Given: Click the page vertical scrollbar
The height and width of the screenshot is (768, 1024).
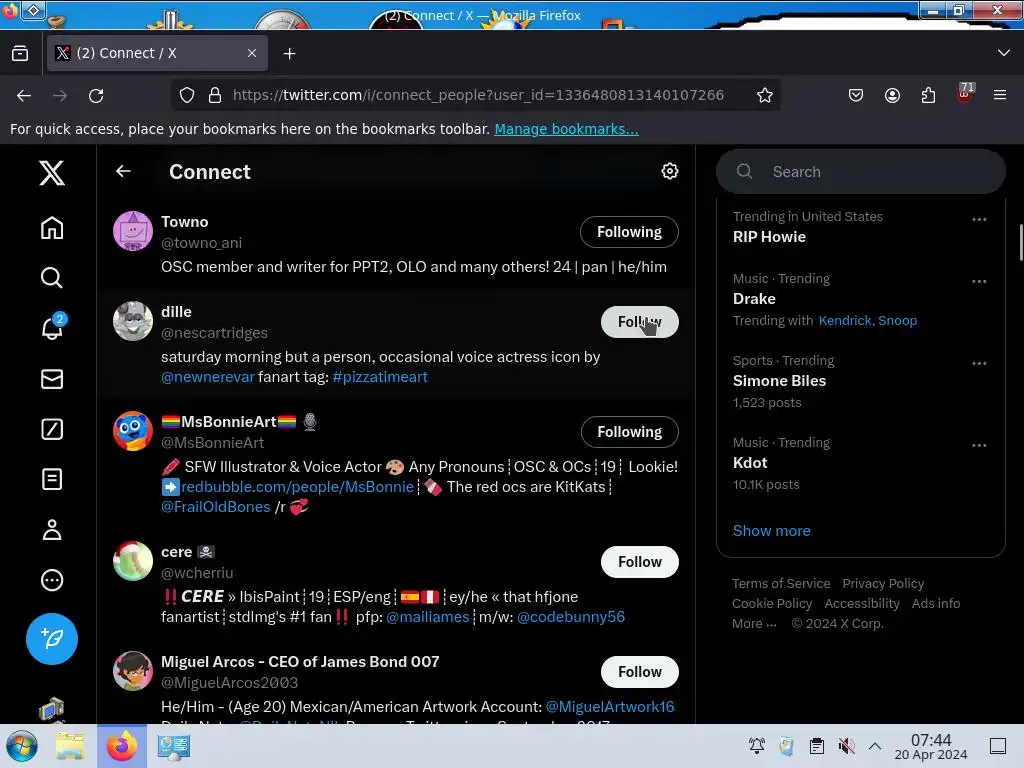Looking at the screenshot, I should coord(1021,242).
